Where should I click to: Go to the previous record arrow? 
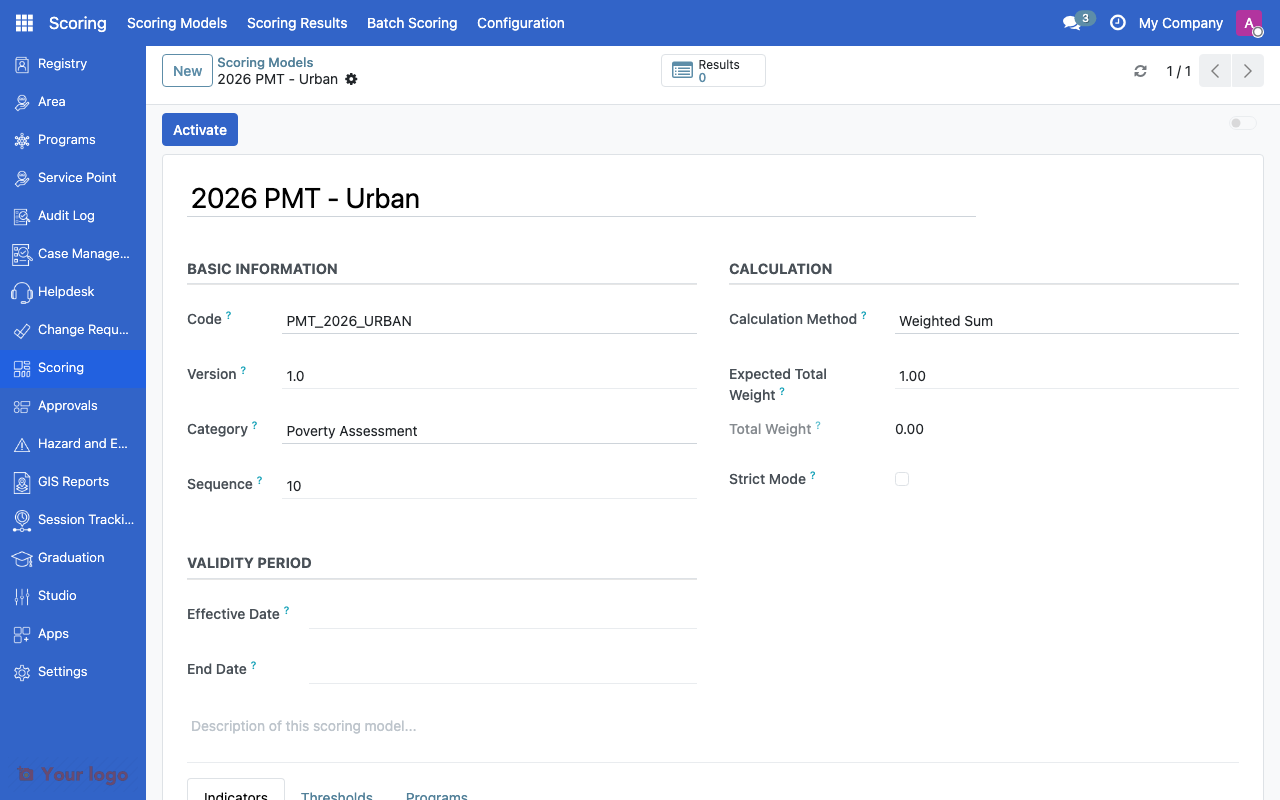pos(1215,71)
